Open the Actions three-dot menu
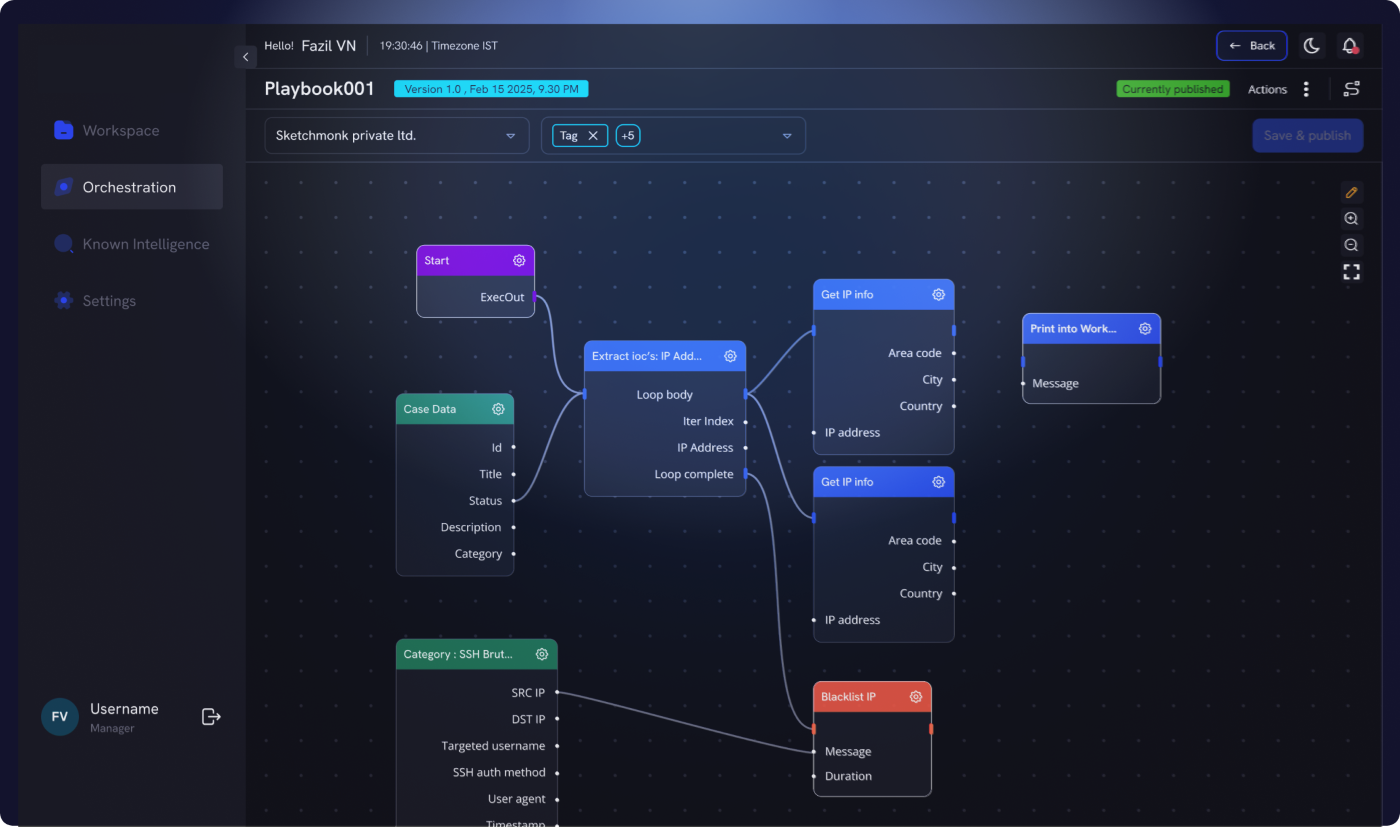 click(1306, 89)
